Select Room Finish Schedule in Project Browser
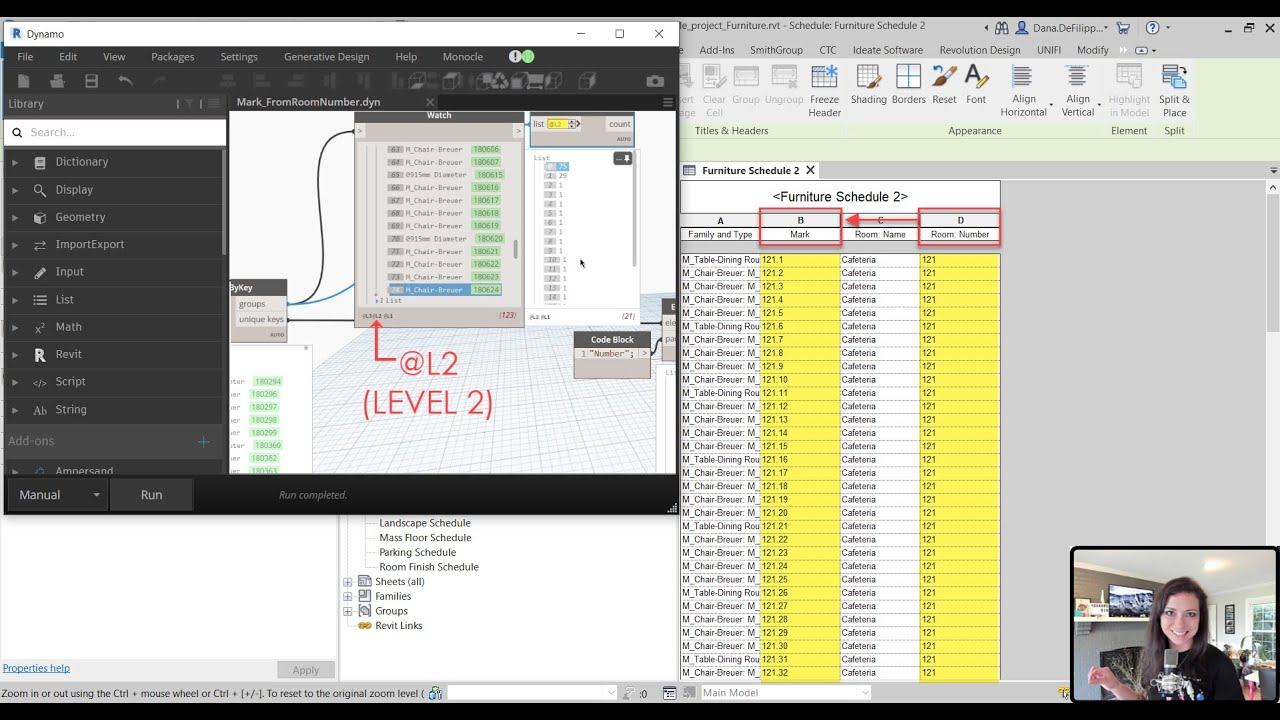 429,567
